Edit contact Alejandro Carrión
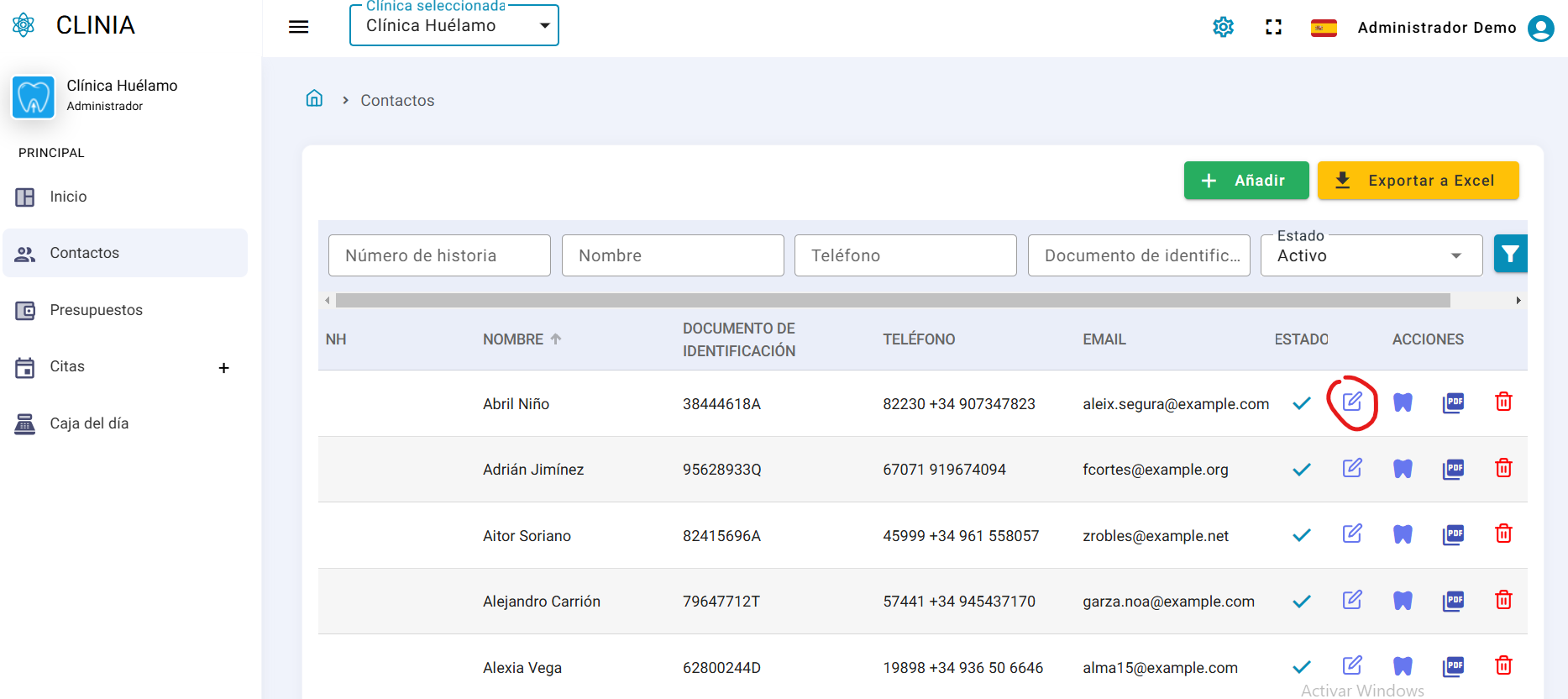The height and width of the screenshot is (699, 1568). (x=1352, y=600)
